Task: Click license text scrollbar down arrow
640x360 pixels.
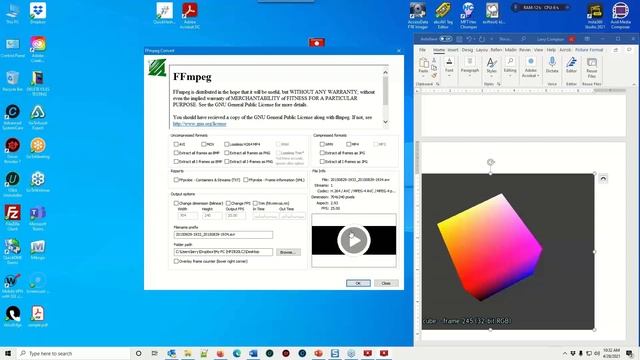Action: [x=385, y=122]
